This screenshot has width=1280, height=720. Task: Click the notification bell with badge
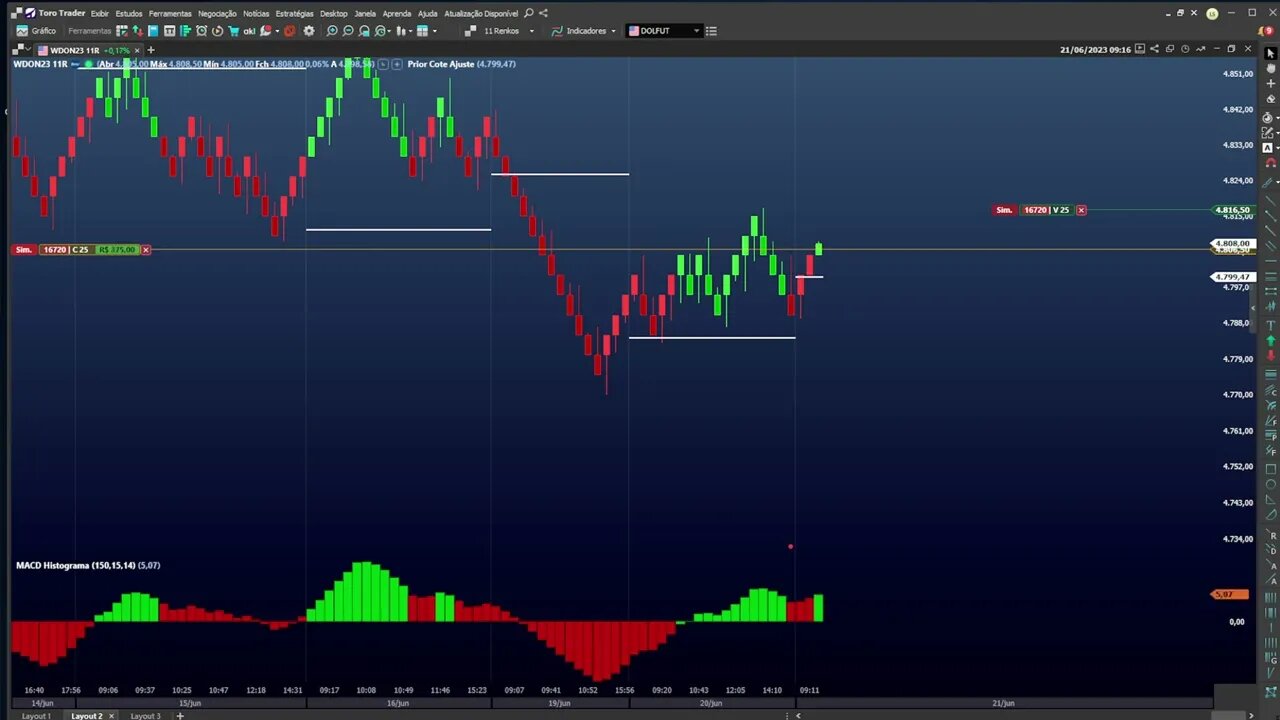pyautogui.click(x=1266, y=31)
